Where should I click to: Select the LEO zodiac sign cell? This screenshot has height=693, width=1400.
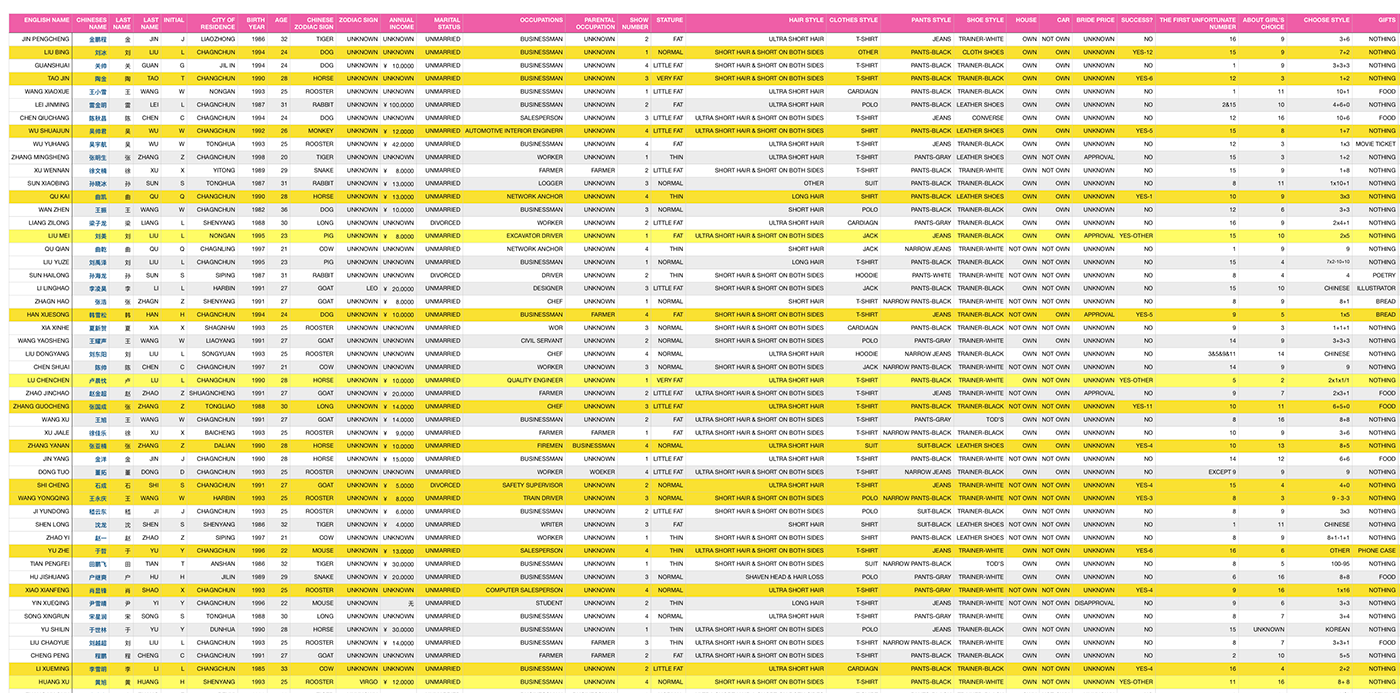point(372,288)
